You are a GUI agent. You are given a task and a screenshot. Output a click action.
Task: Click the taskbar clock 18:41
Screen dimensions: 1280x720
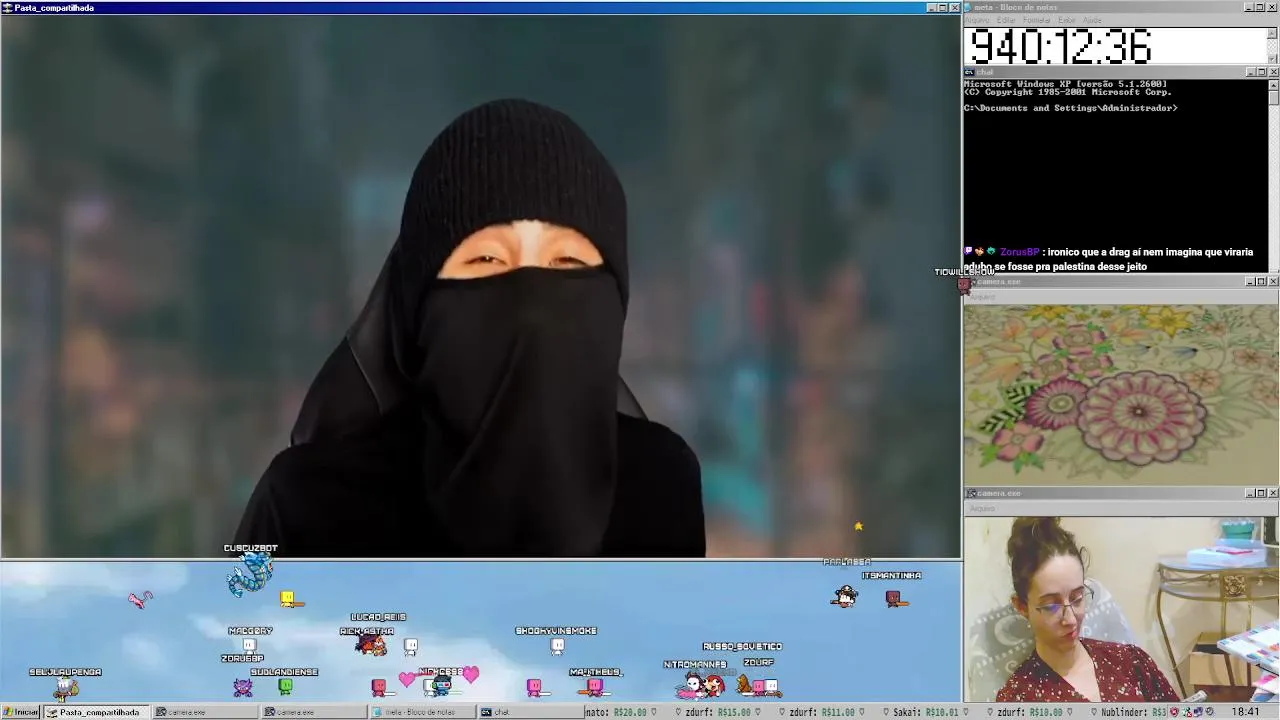tap(1246, 712)
